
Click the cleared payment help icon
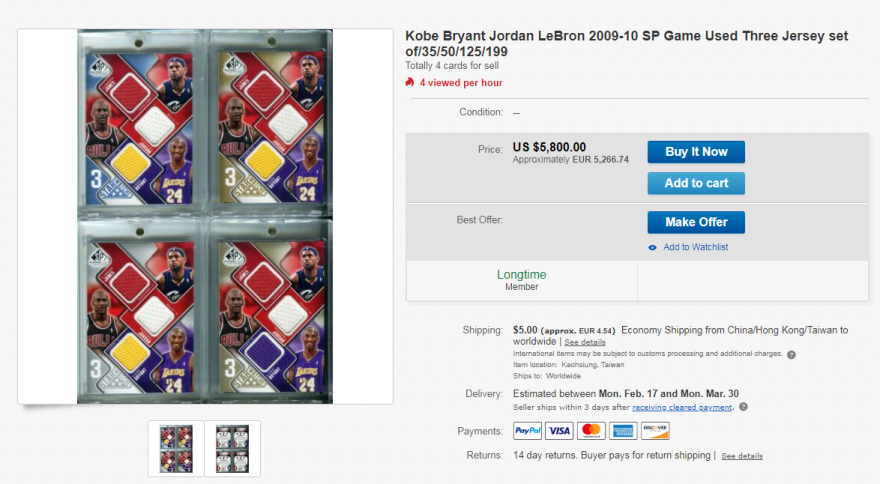pos(743,407)
